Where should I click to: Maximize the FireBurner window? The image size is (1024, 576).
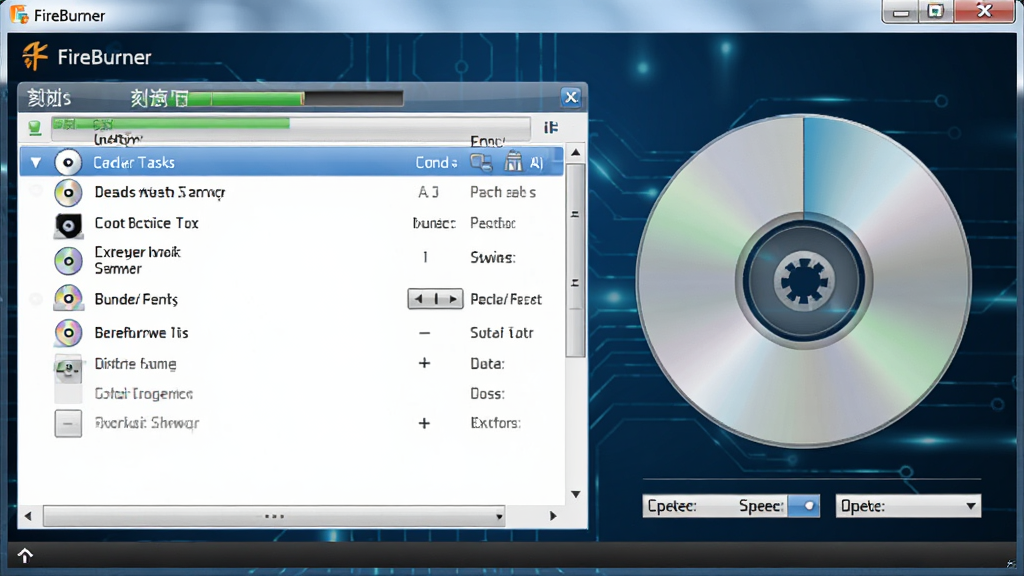[x=936, y=12]
